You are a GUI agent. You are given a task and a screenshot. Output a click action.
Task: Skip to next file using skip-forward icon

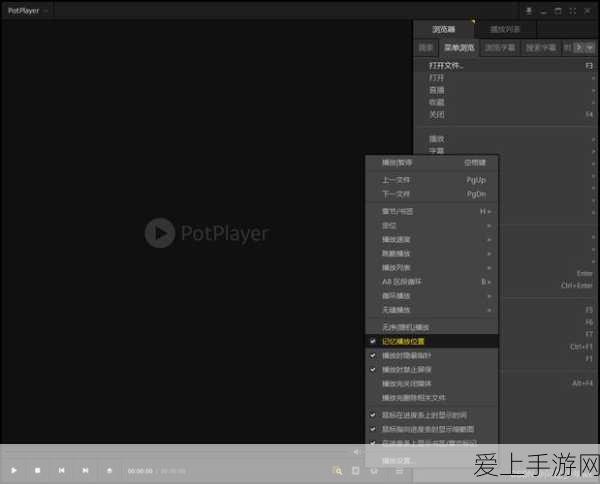(x=85, y=470)
